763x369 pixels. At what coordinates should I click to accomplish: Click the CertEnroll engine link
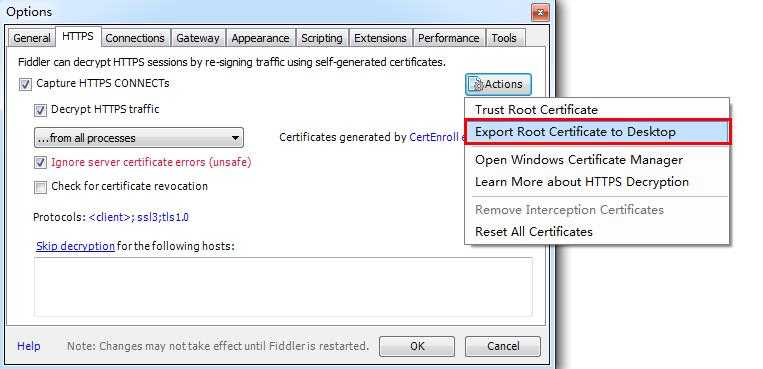[x=436, y=137]
